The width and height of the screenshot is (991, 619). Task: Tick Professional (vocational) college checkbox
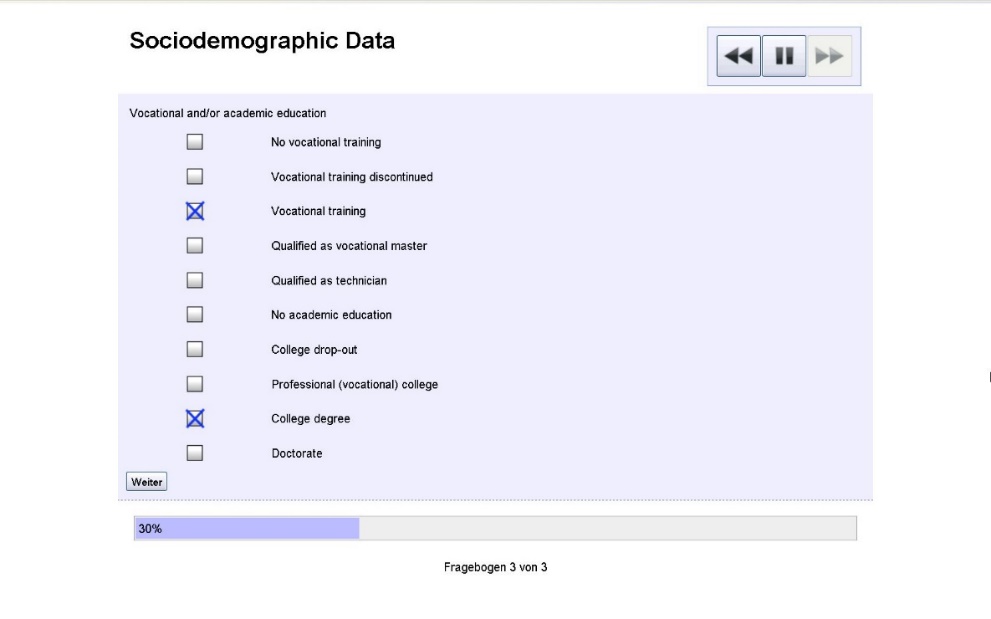tap(195, 384)
